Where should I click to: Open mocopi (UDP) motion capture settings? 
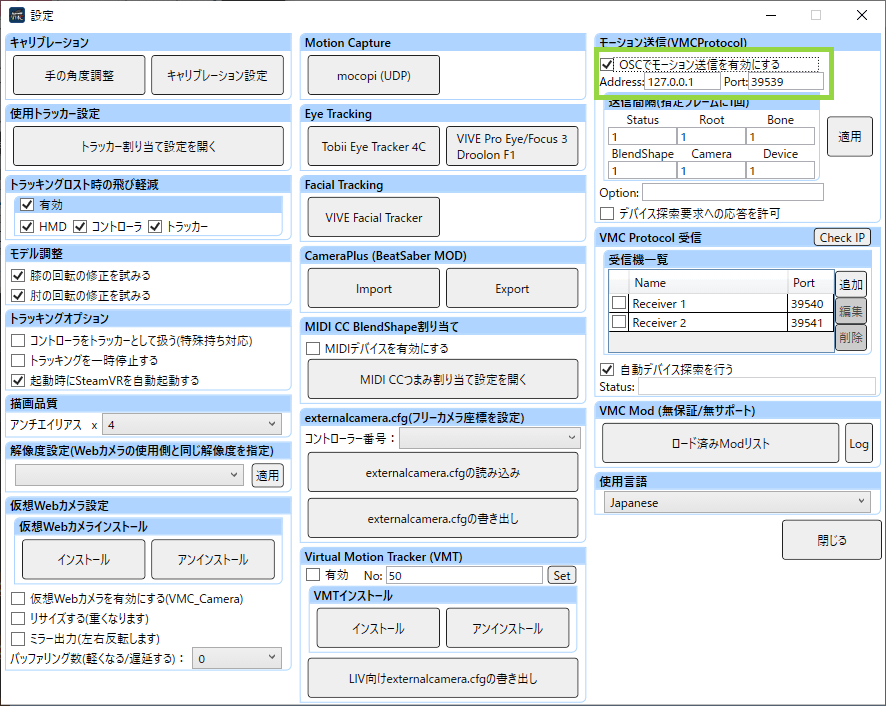click(373, 75)
